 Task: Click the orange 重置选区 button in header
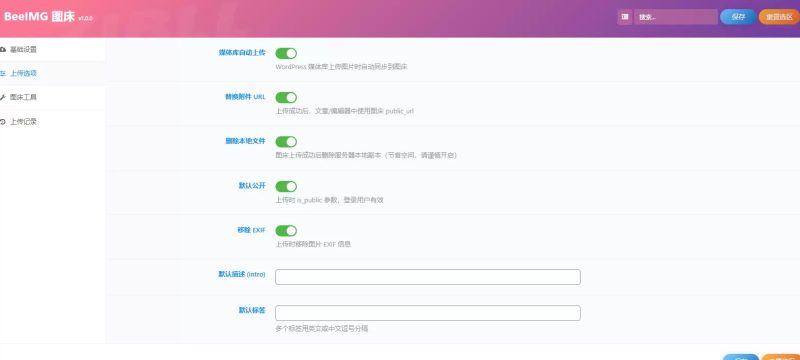[x=779, y=17]
